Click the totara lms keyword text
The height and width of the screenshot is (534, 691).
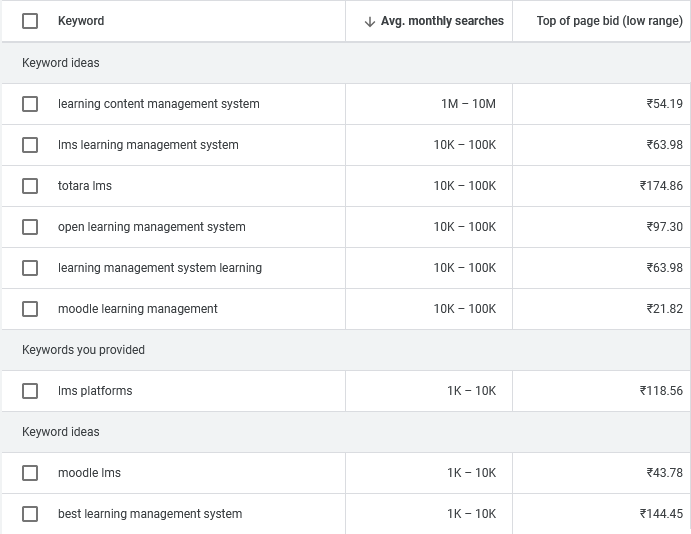coord(85,186)
